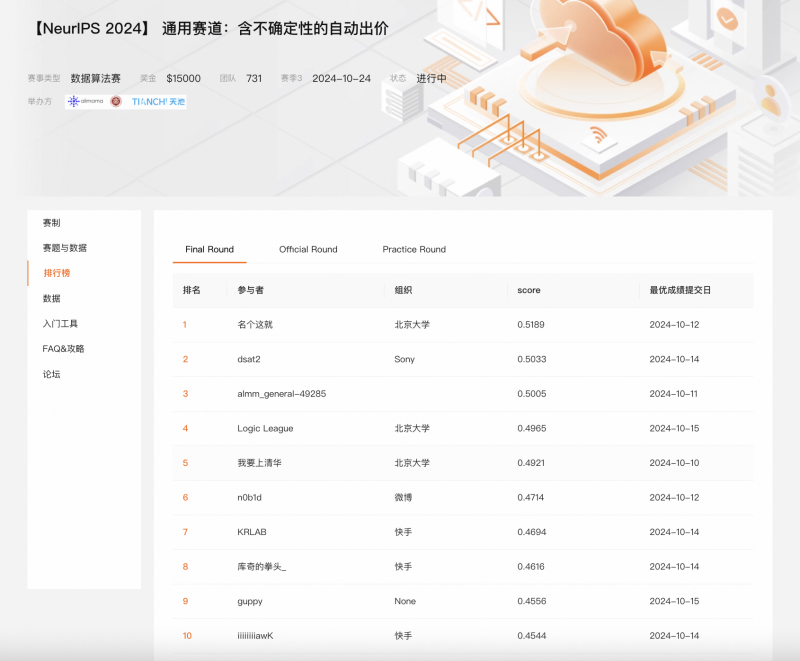Click participant dsat2
This screenshot has height=661, width=800.
pos(249,359)
